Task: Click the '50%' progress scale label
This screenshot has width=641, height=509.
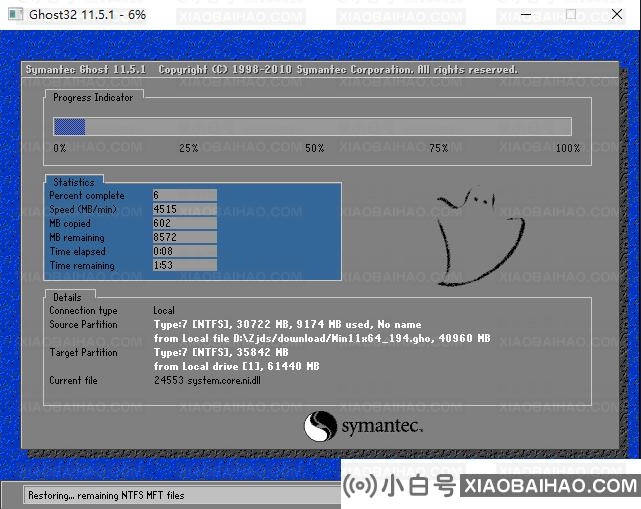Action: (315, 148)
